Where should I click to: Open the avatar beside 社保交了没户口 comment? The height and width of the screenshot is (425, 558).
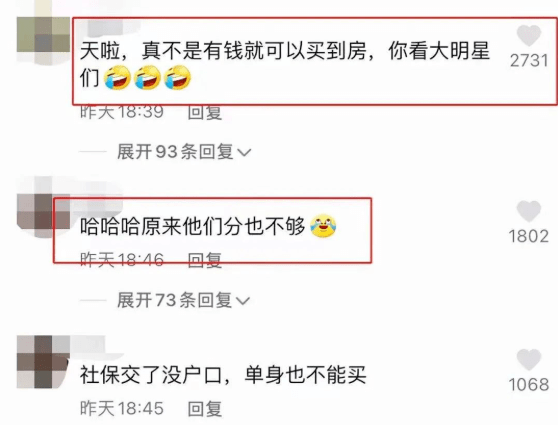tap(43, 361)
